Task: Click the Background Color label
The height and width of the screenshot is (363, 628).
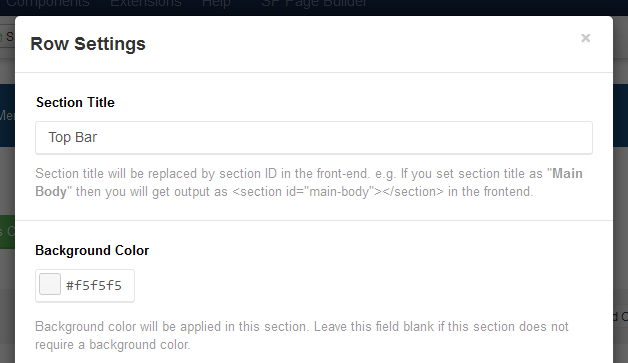Action: [x=92, y=250]
